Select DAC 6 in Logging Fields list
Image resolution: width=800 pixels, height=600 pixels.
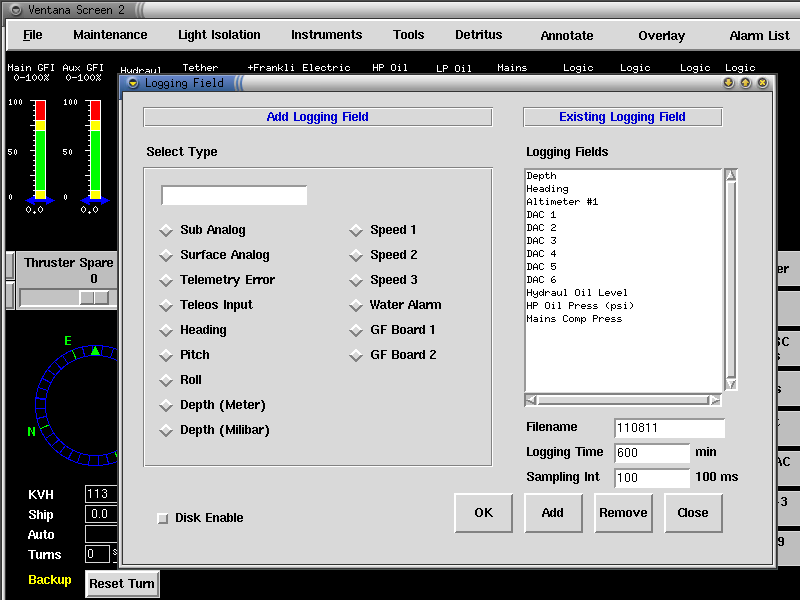pos(623,280)
